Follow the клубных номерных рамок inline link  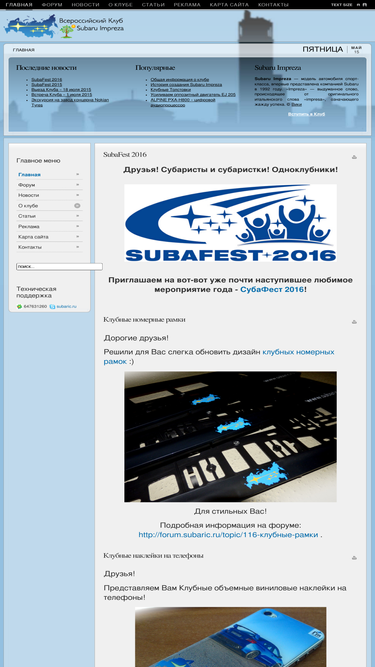pyautogui.click(x=219, y=356)
